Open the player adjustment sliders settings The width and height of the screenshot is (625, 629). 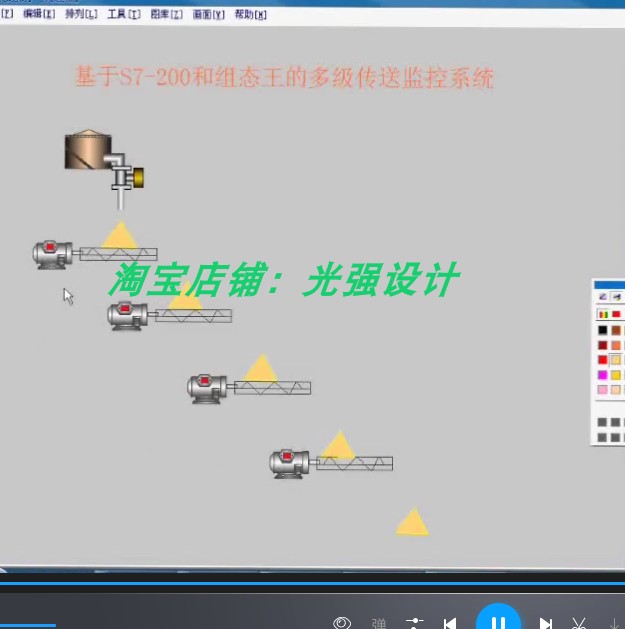pos(415,623)
